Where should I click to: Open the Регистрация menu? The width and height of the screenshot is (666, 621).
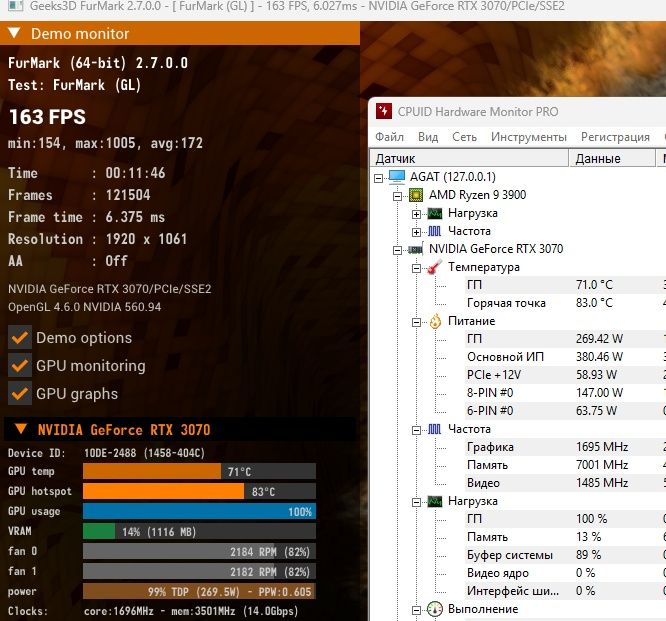tap(615, 137)
